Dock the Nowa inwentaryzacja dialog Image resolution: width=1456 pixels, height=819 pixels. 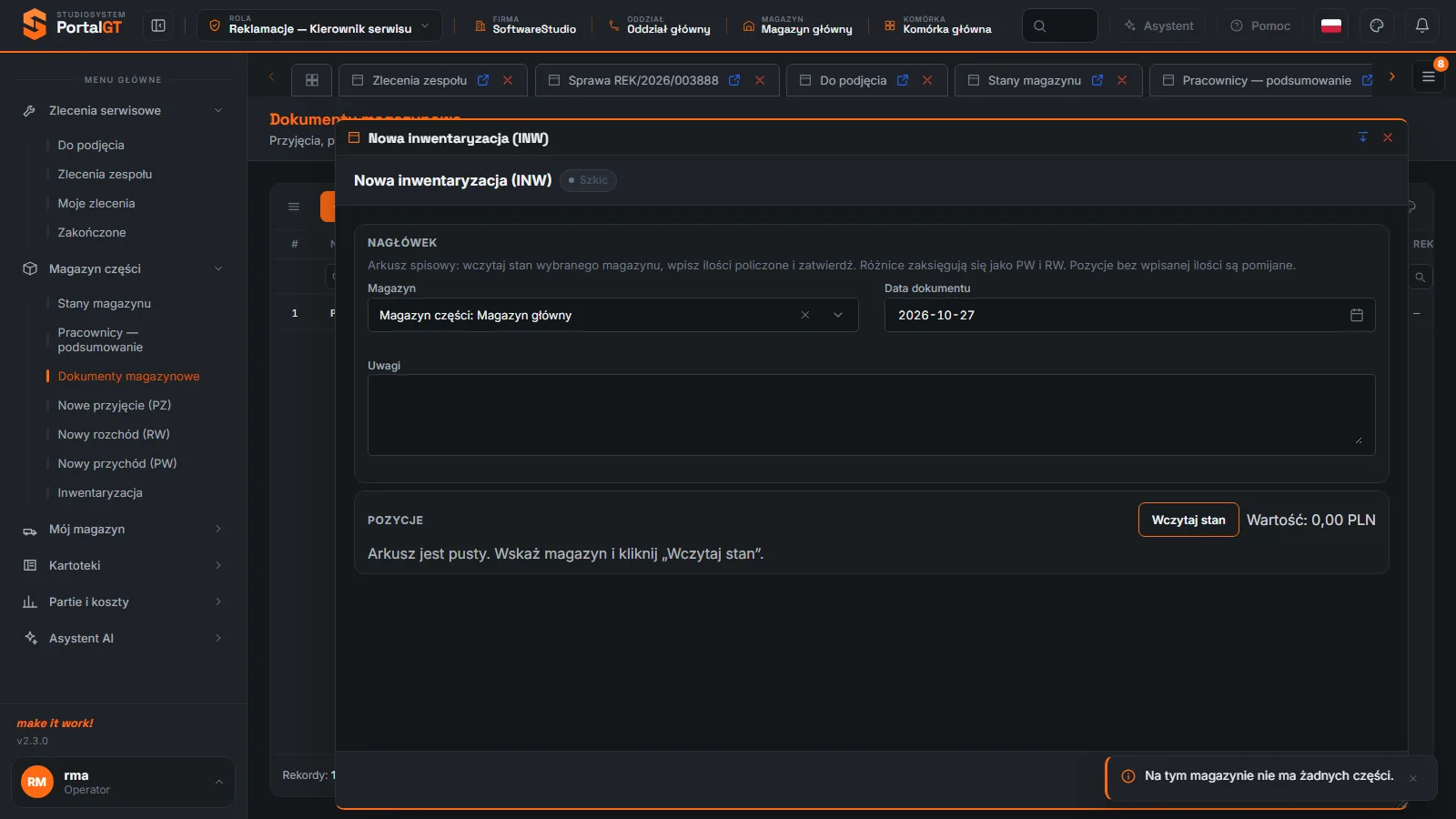pos(1363,137)
